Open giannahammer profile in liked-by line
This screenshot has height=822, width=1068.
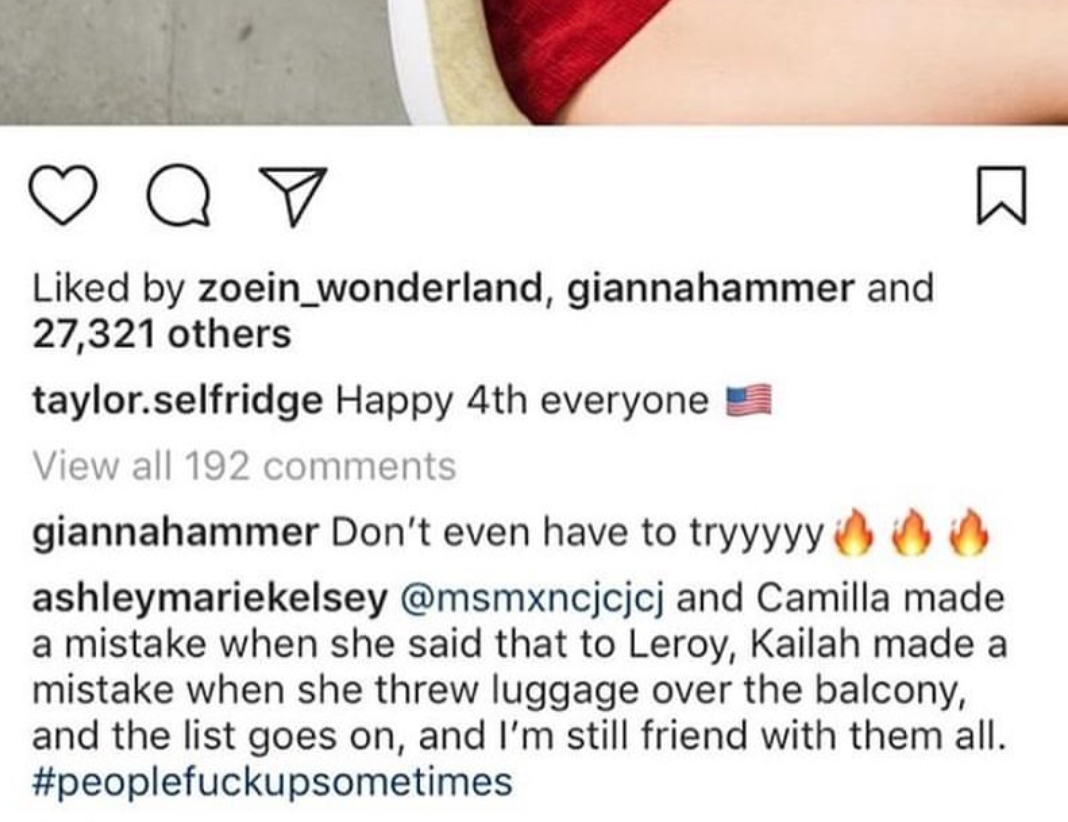(710, 287)
